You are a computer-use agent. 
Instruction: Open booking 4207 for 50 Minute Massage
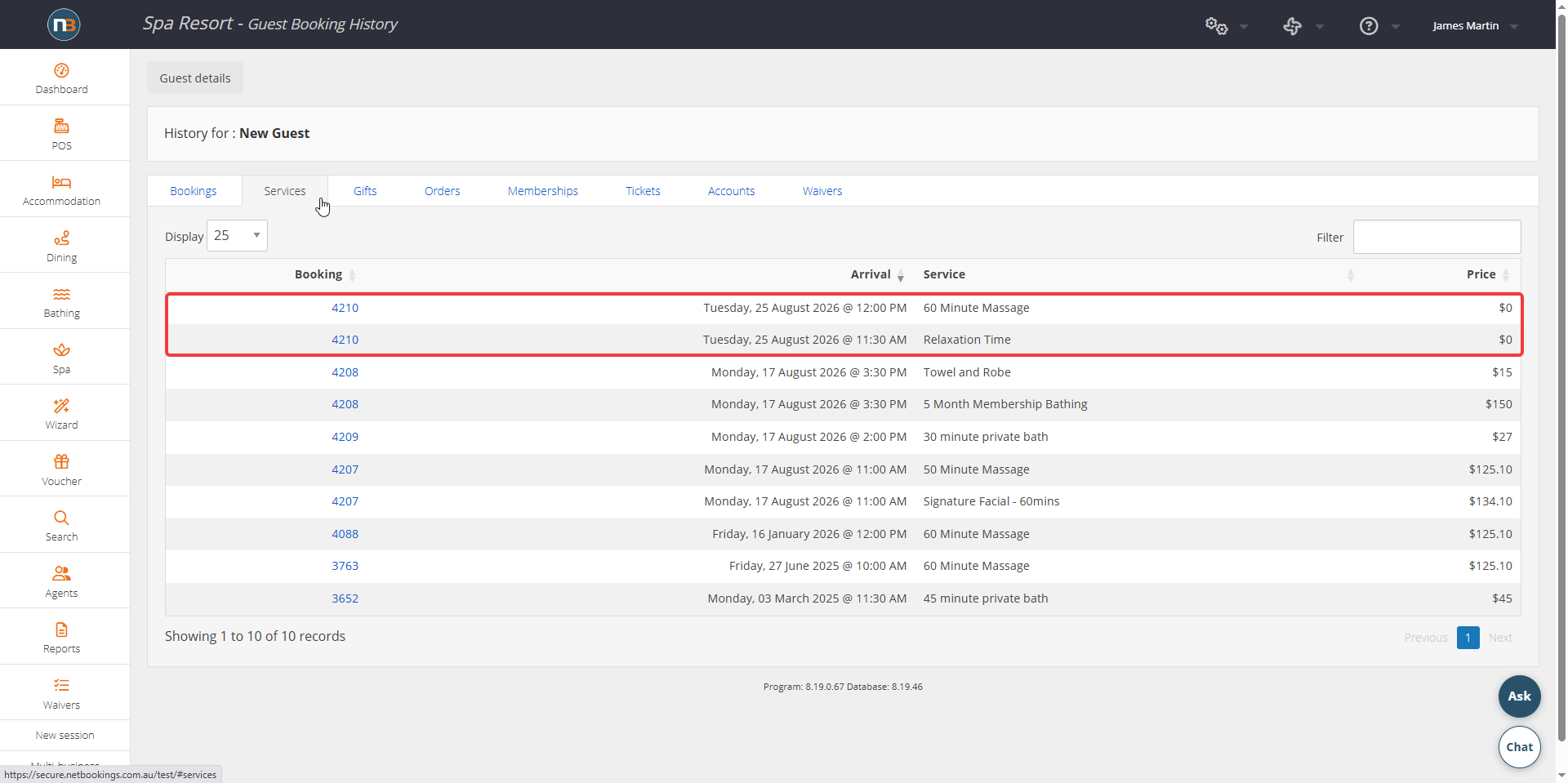click(345, 469)
